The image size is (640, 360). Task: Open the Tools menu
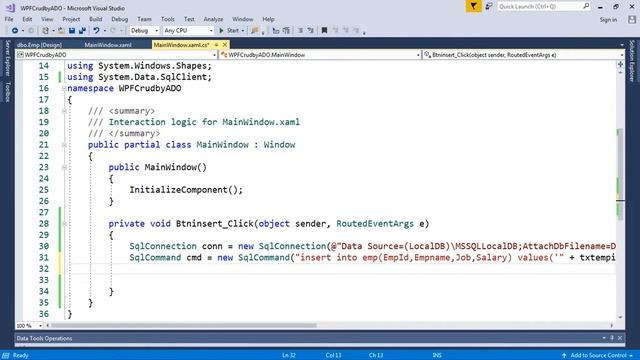[x=167, y=19]
